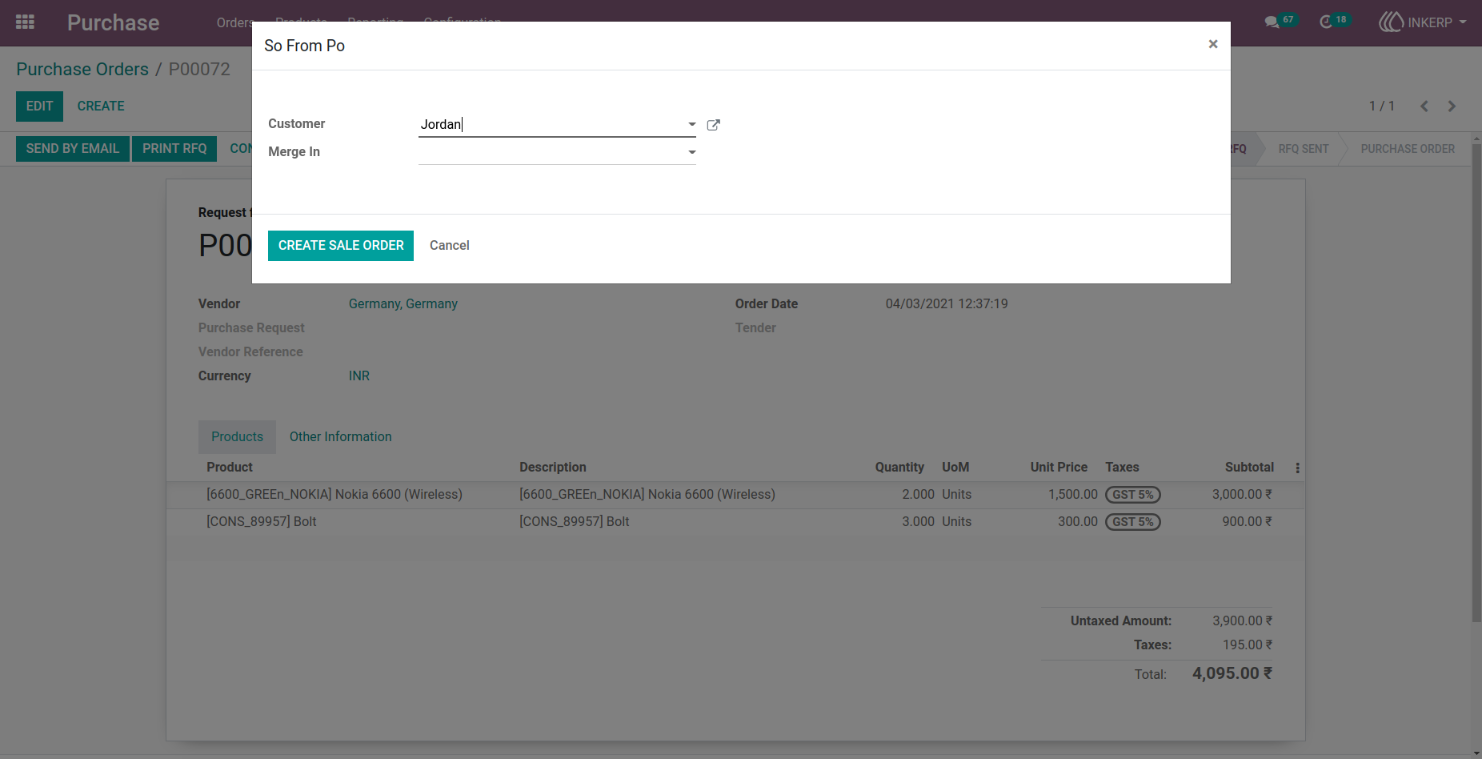This screenshot has width=1482, height=759.
Task: Click the GST 5% tag in Nokia row
Action: point(1133,494)
